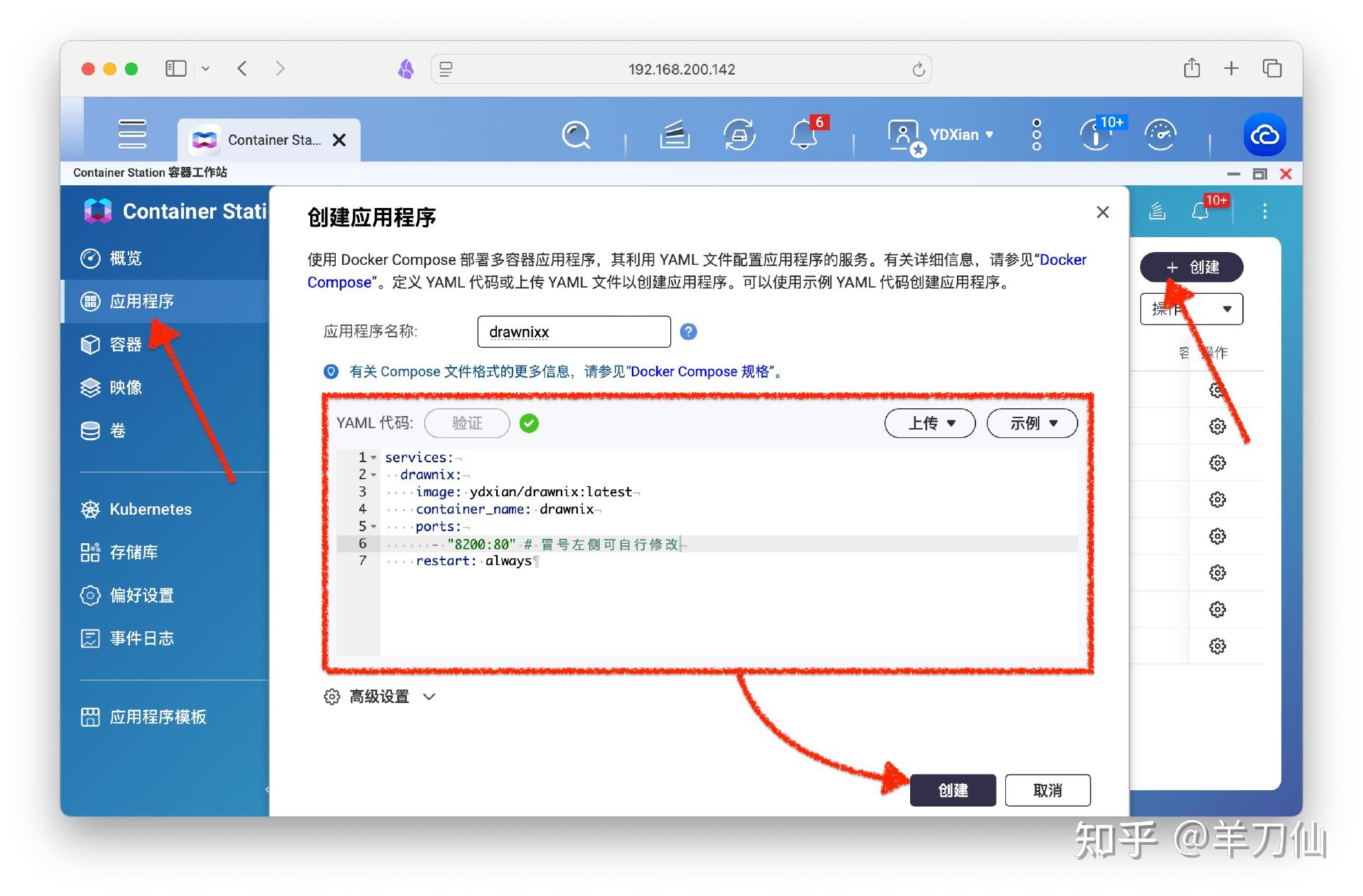Open the Docker Compose 规格 link
Image resolution: width=1363 pixels, height=896 pixels.
(701, 371)
